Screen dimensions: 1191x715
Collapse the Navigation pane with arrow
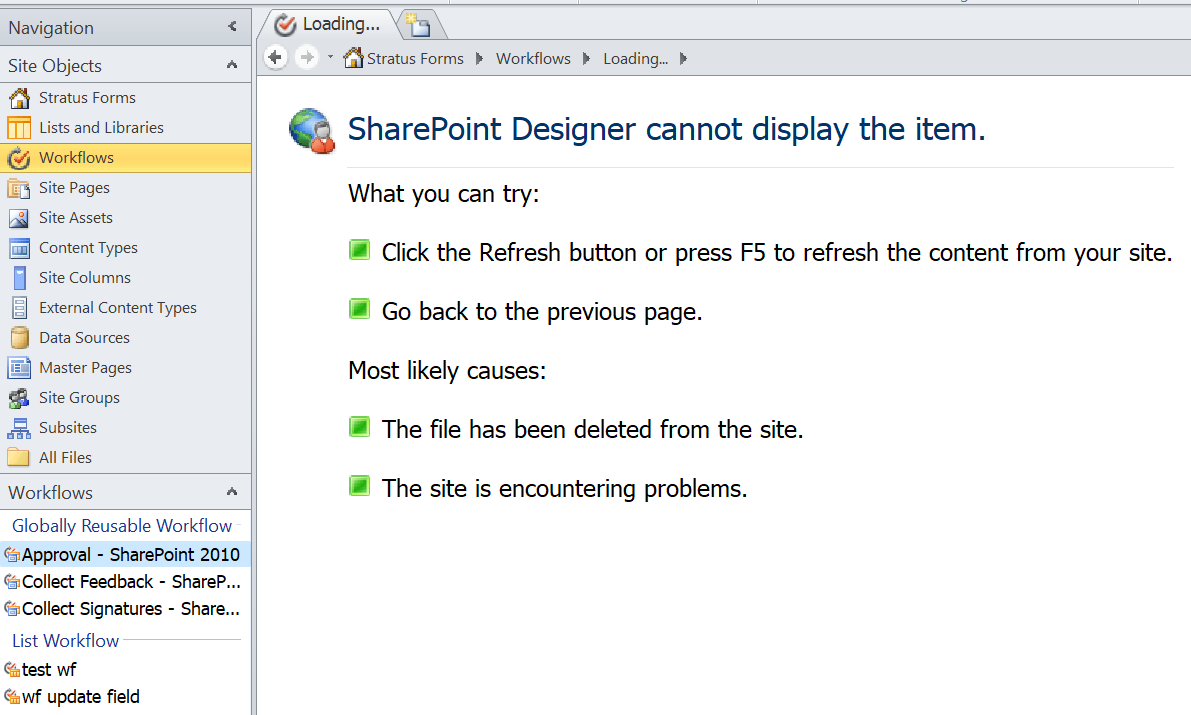click(232, 27)
